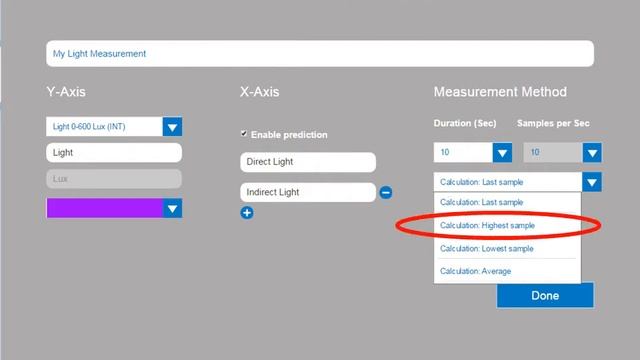Choose Calculation: Lowest sample option
640x360 pixels.
coord(507,249)
